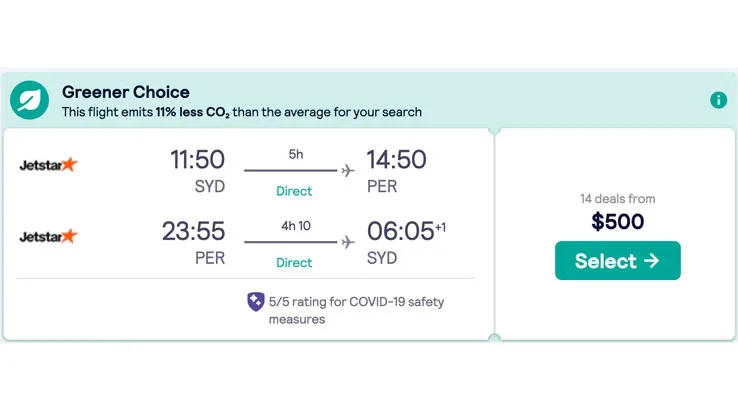Click the Greener Choice heading
738x410 pixels.
pyautogui.click(x=126, y=92)
